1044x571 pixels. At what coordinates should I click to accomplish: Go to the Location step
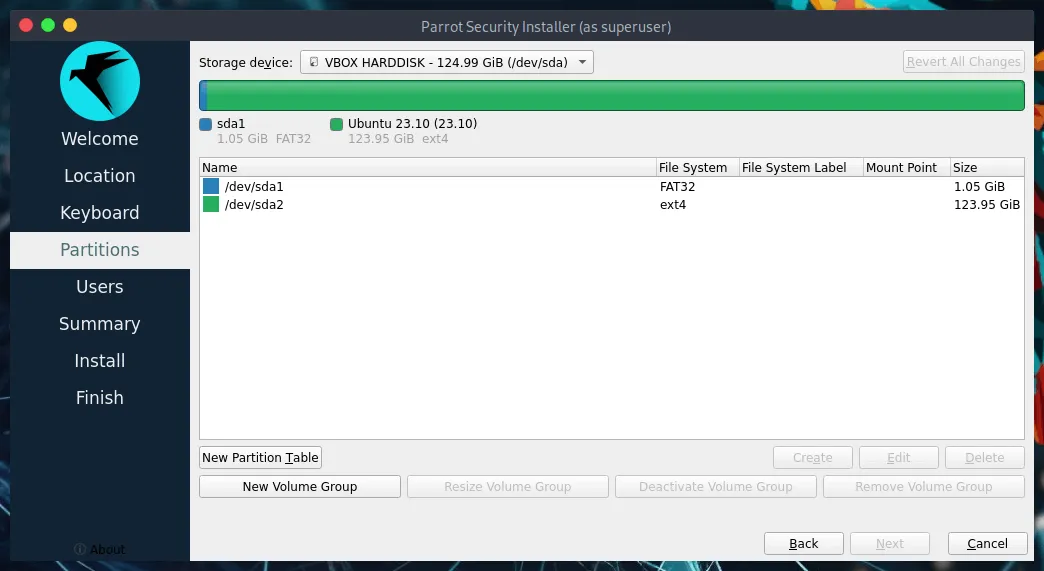pos(100,176)
